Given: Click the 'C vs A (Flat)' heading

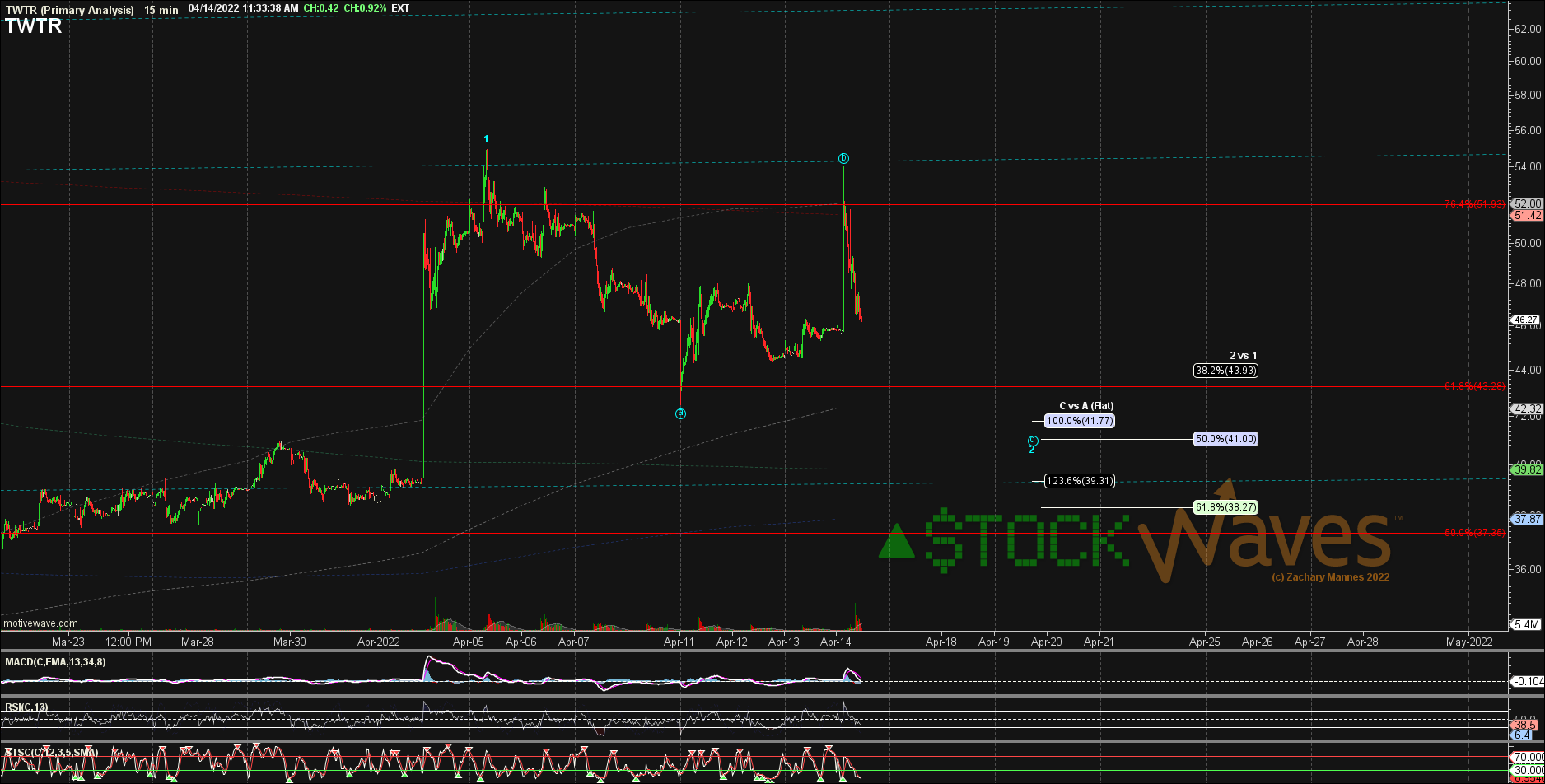Looking at the screenshot, I should [1086, 406].
